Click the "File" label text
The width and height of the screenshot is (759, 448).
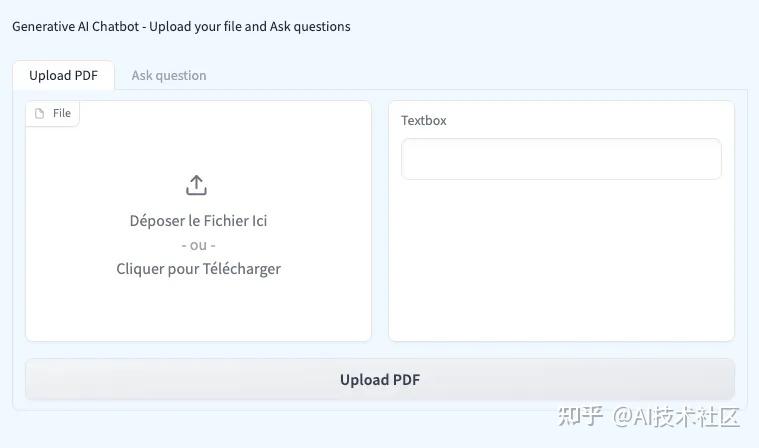(x=62, y=114)
